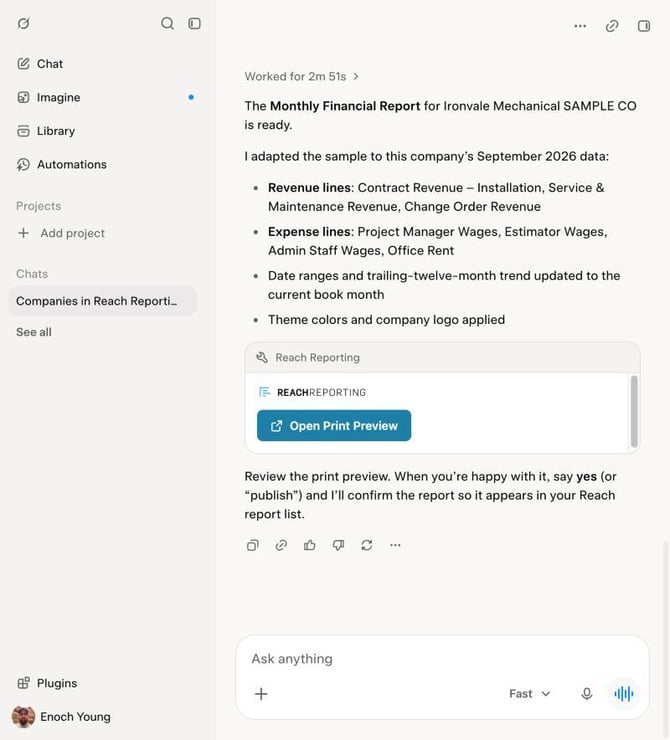Viewport: 670px width, 740px height.
Task: Focus the Ask anything input field
Action: pos(442,659)
